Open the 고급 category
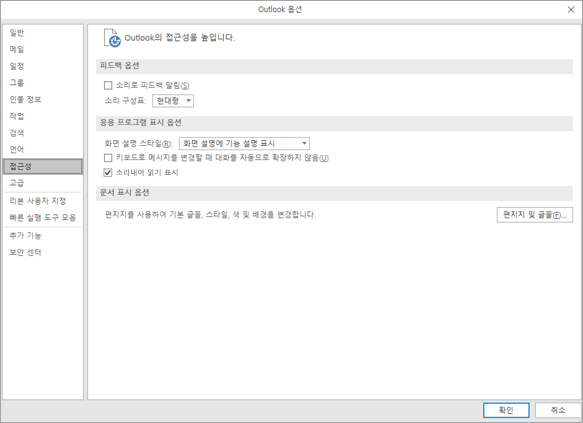 (42, 183)
